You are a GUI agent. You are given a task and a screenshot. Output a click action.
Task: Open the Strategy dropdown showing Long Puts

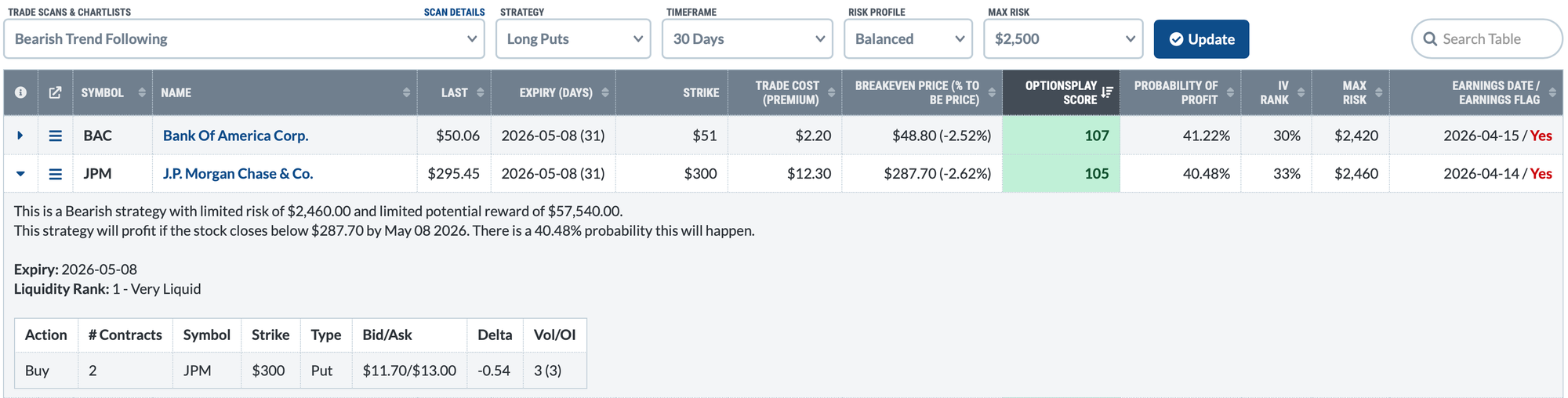pyautogui.click(x=573, y=39)
